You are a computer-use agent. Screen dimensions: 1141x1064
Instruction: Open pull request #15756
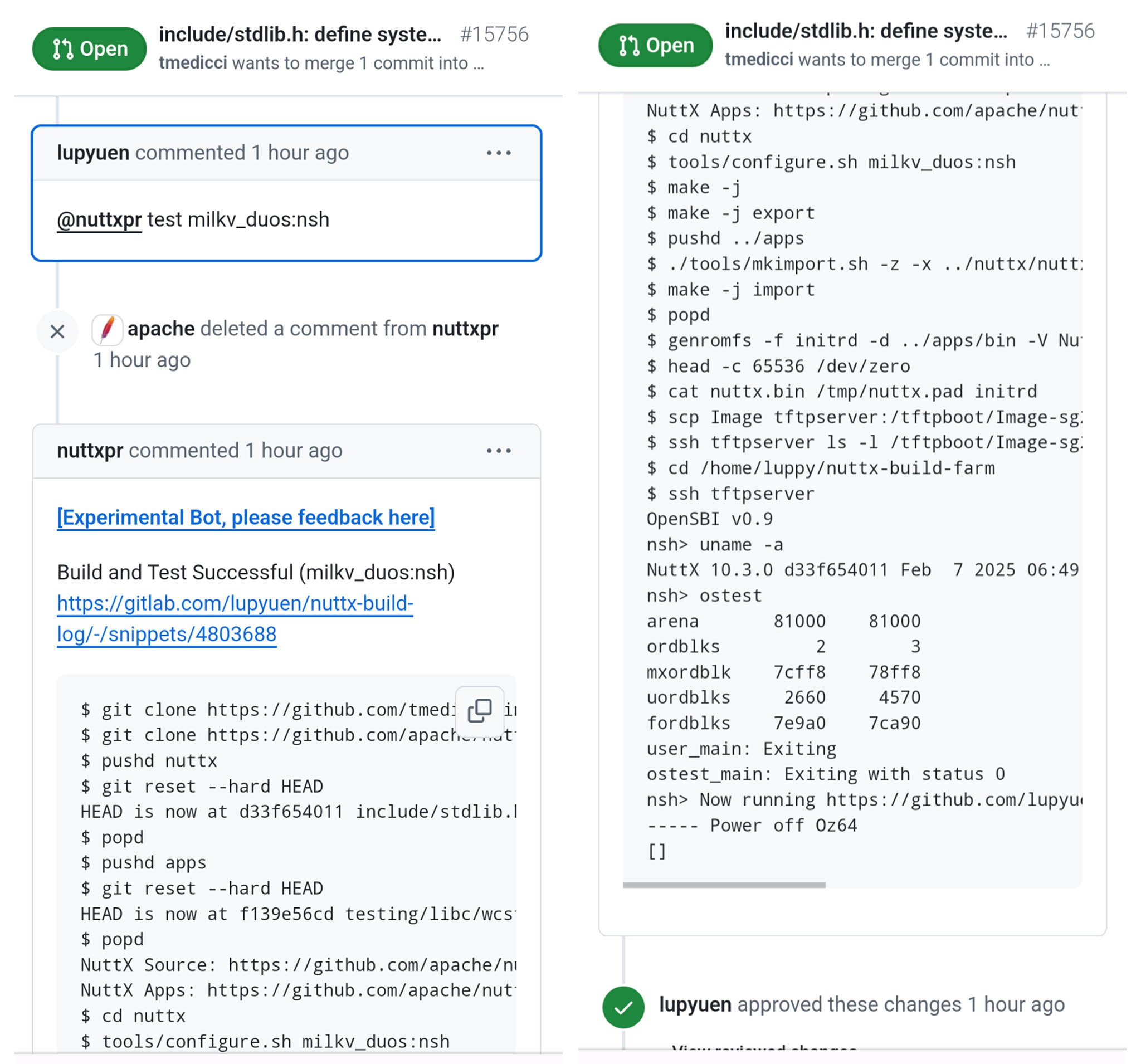(494, 33)
